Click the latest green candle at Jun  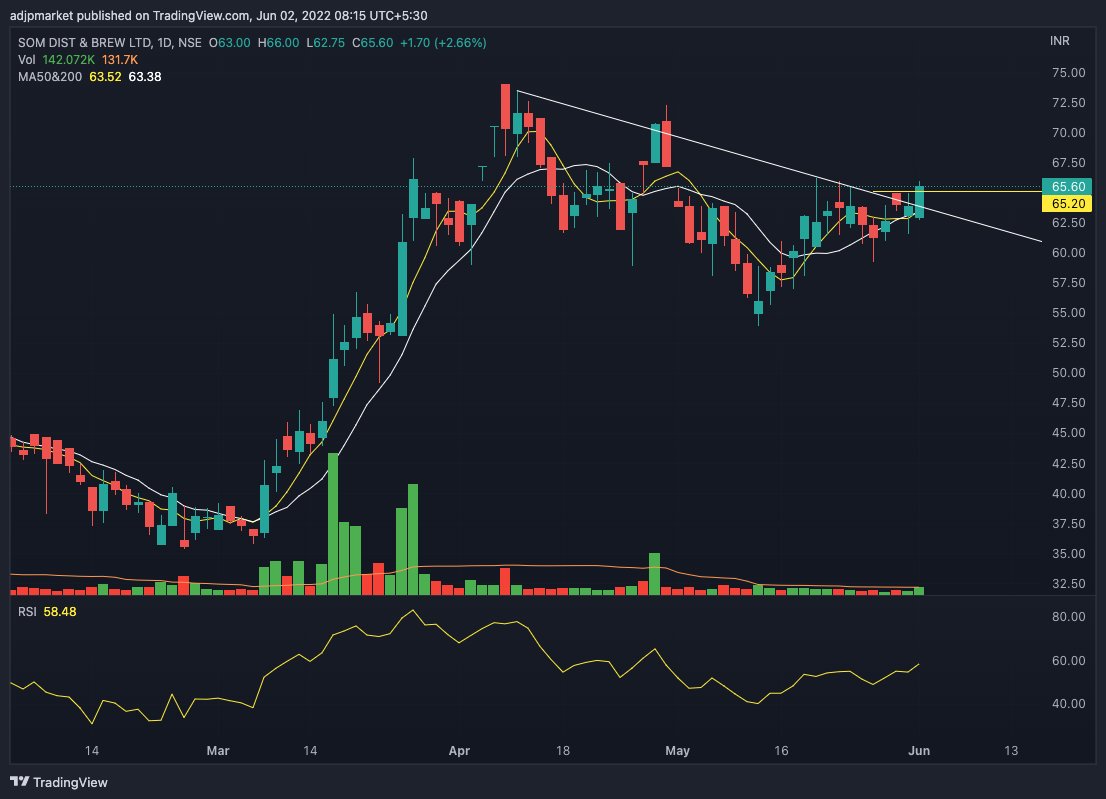pos(920,202)
